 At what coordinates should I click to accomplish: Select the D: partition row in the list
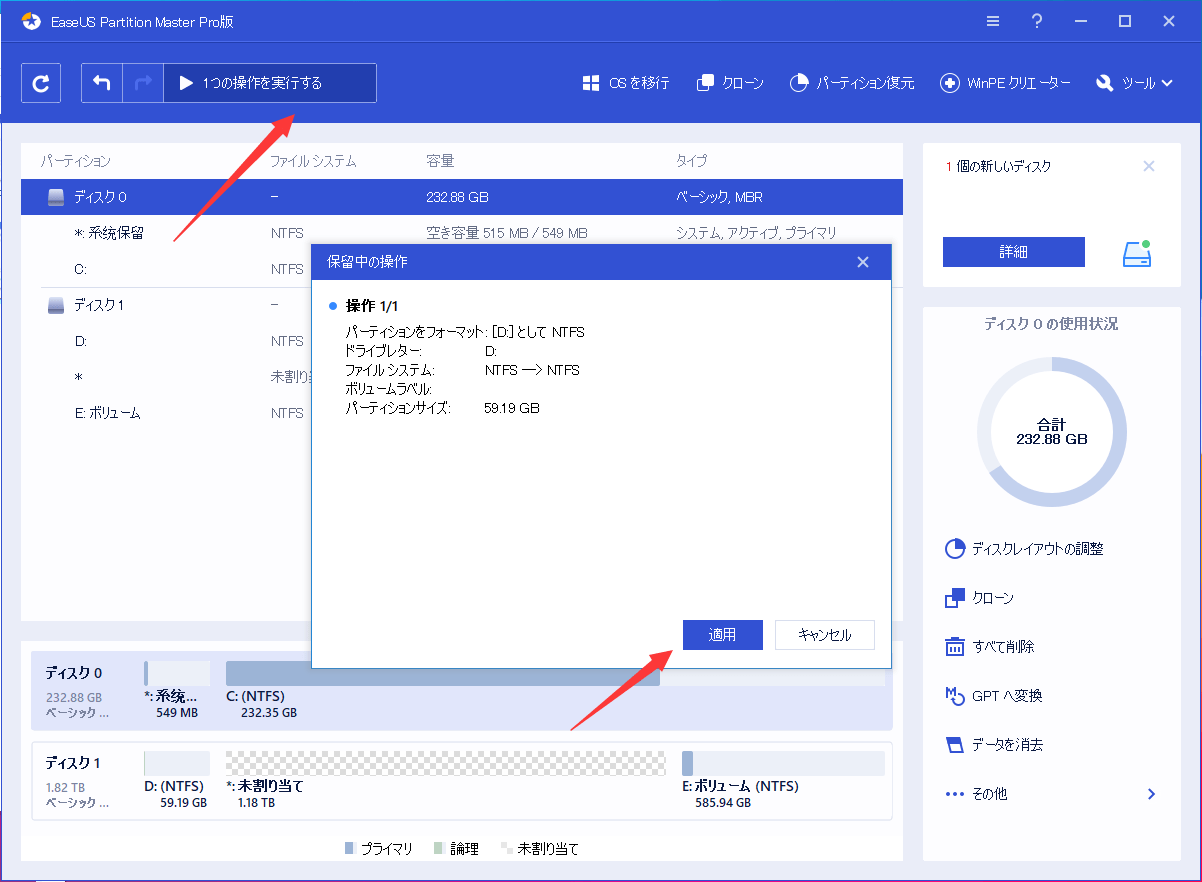(166, 341)
